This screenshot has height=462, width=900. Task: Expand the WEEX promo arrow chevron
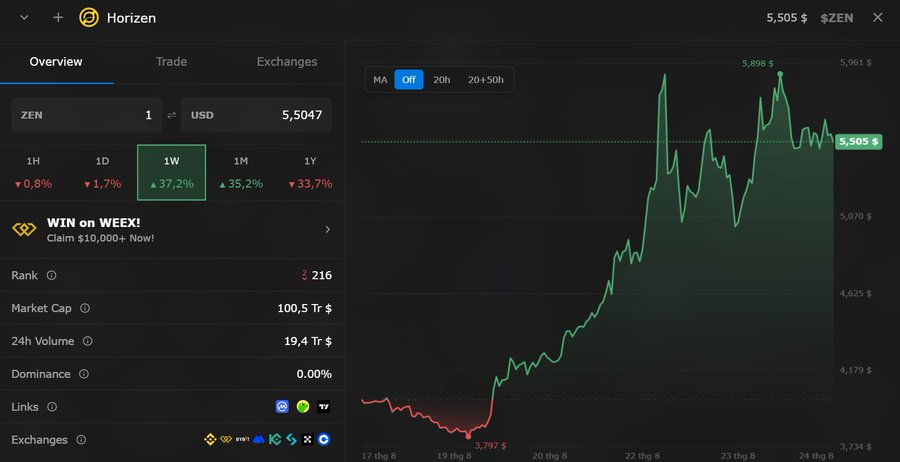328,230
